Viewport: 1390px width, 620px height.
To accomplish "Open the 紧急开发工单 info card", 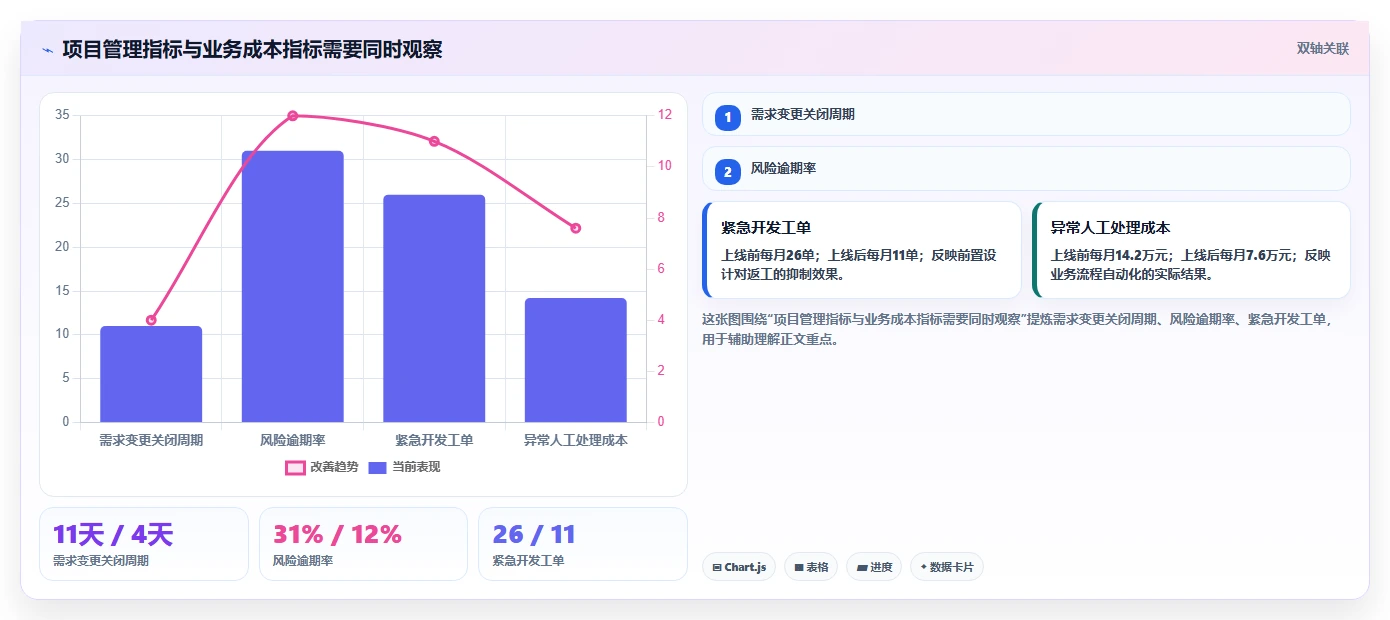I will [862, 250].
